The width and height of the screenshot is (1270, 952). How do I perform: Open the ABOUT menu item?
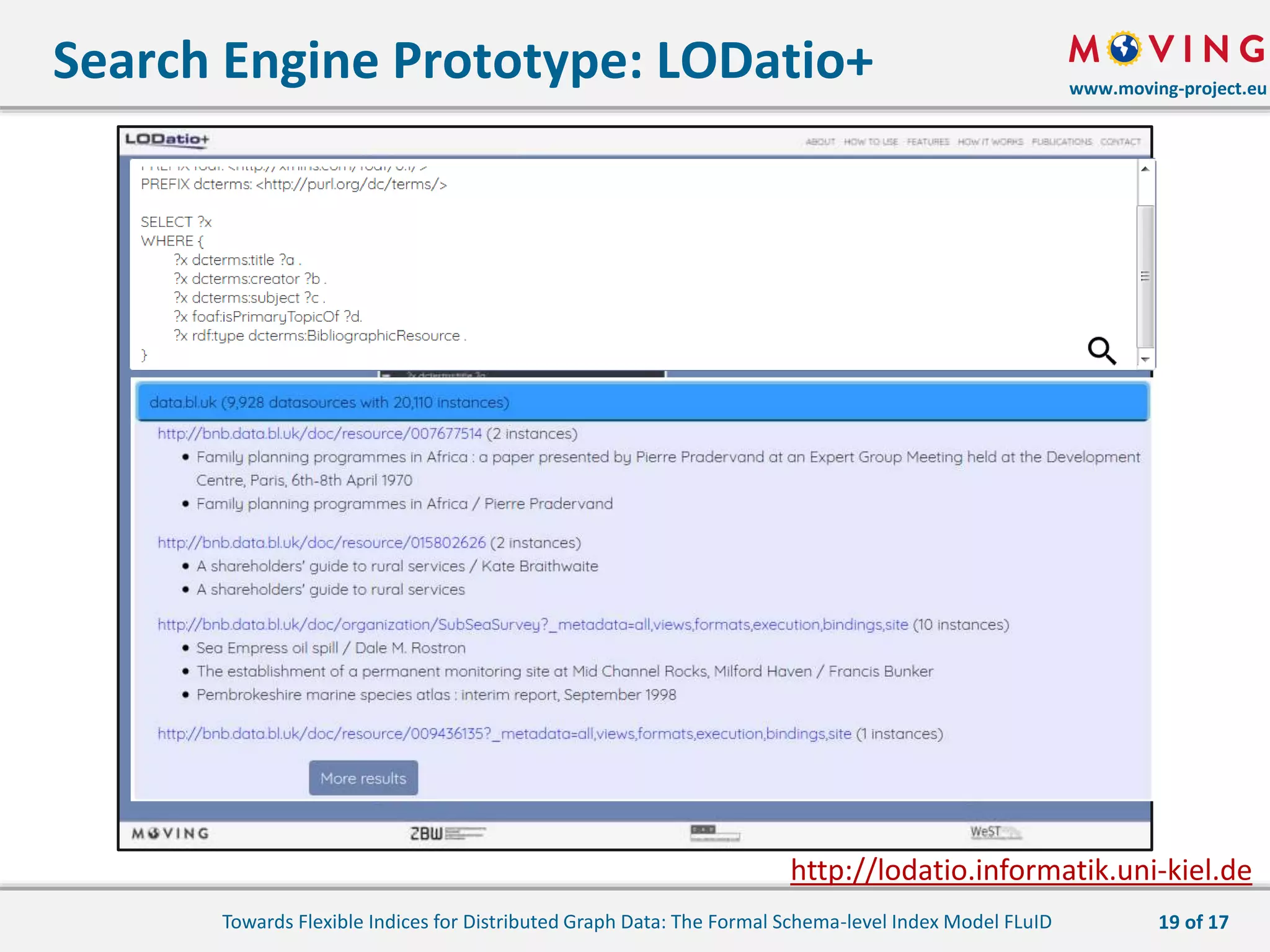[820, 142]
